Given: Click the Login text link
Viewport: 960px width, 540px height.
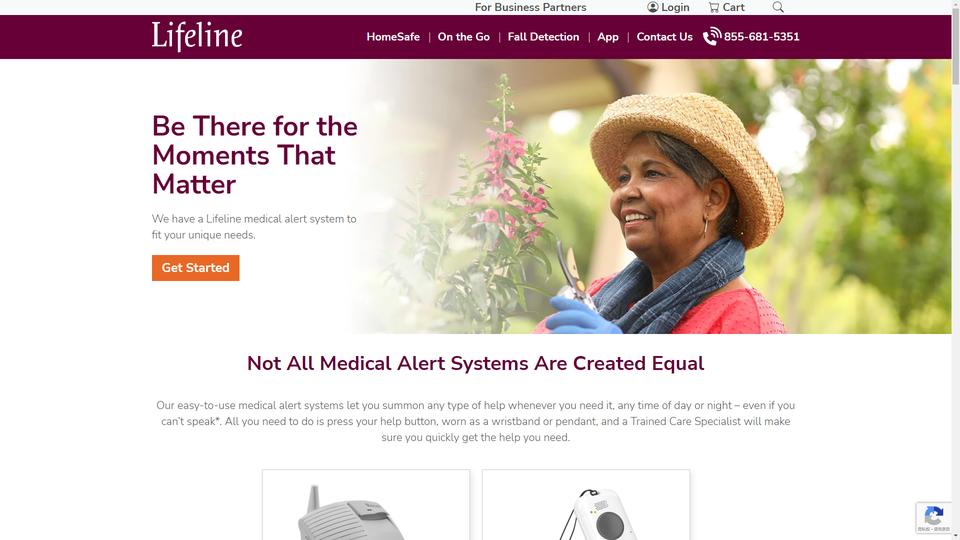Looking at the screenshot, I should (x=675, y=7).
